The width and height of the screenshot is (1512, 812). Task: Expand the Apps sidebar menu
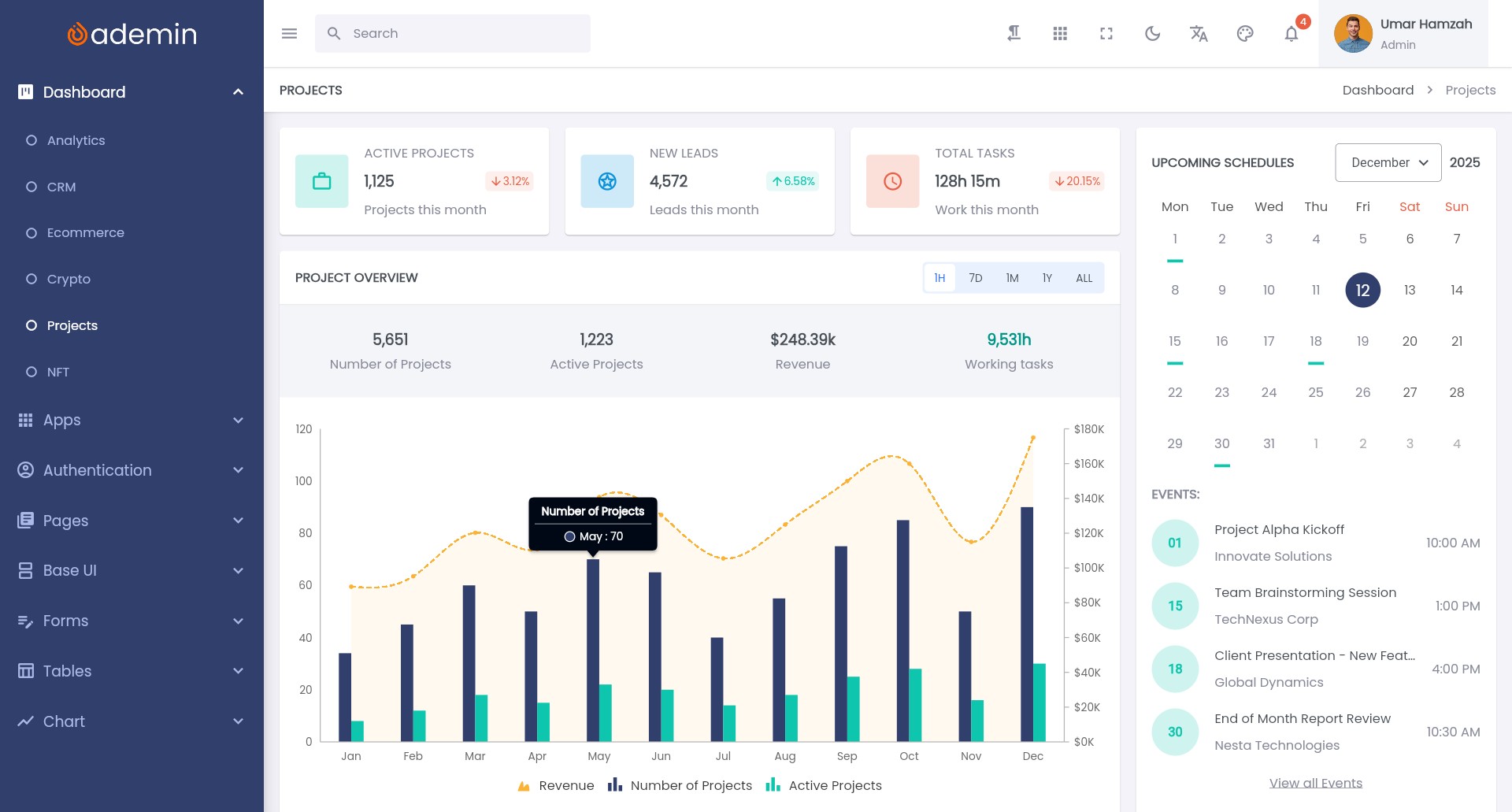[132, 420]
